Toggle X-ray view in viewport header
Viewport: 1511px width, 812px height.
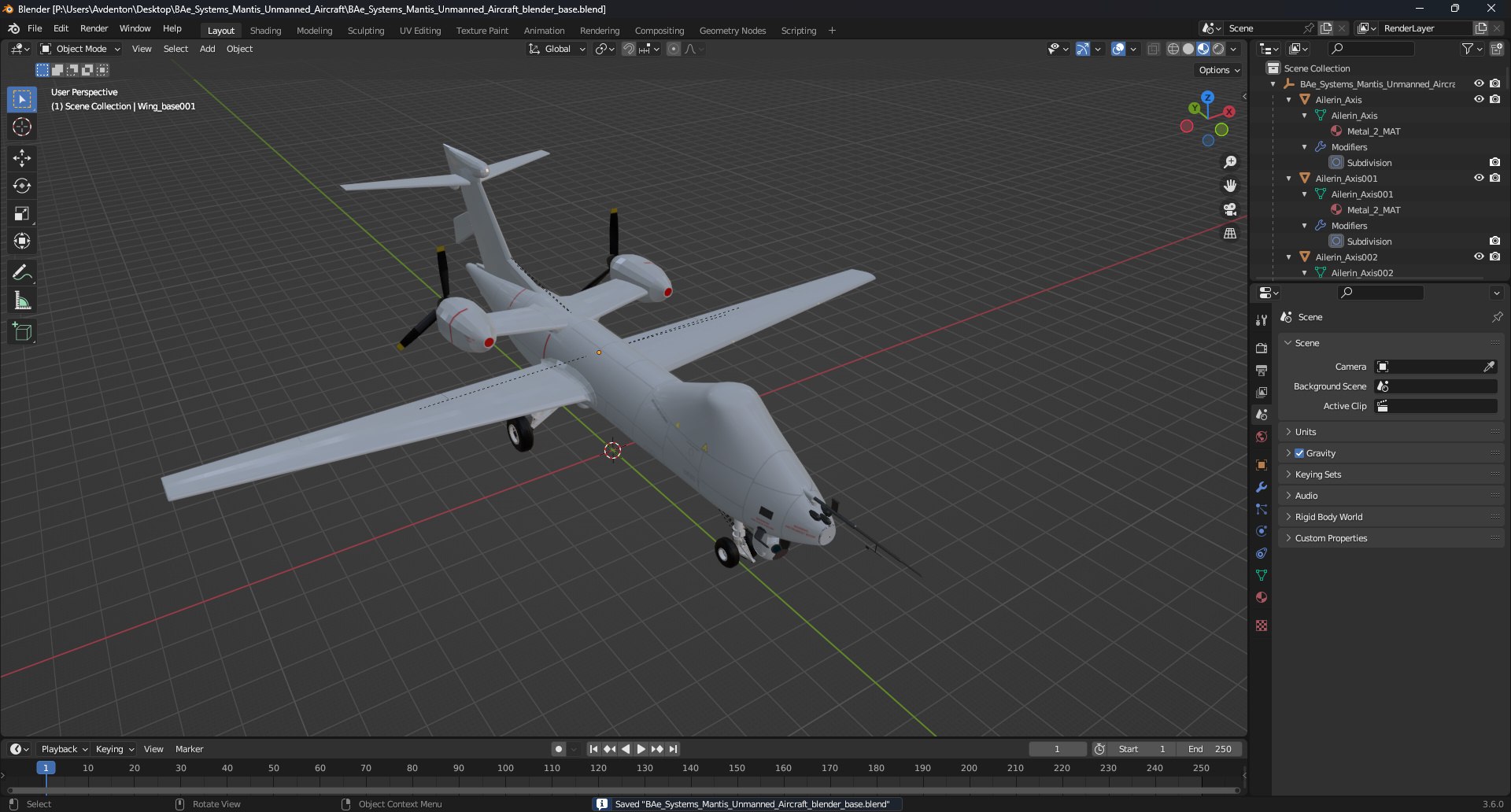1154,49
